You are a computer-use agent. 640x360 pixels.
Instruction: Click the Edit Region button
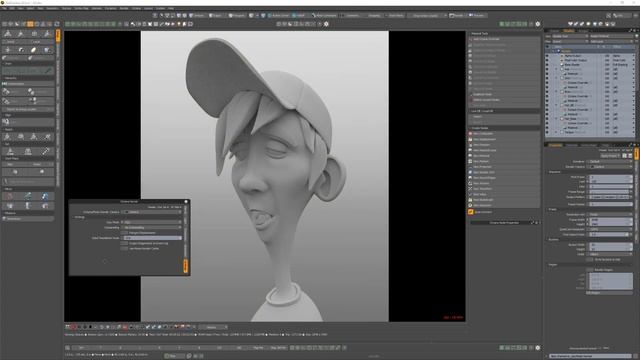609,293
